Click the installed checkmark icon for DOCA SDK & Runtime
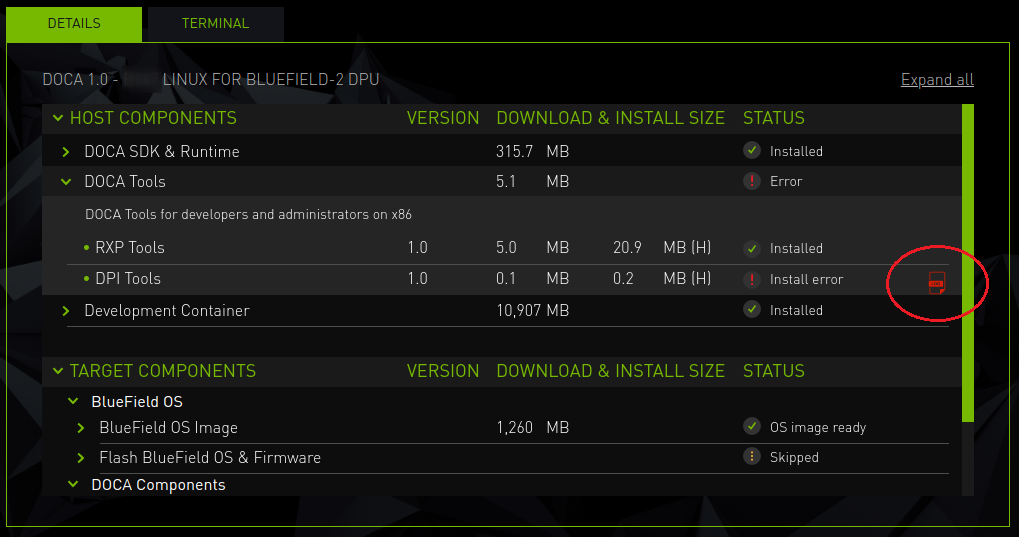The image size is (1019, 537). (752, 151)
